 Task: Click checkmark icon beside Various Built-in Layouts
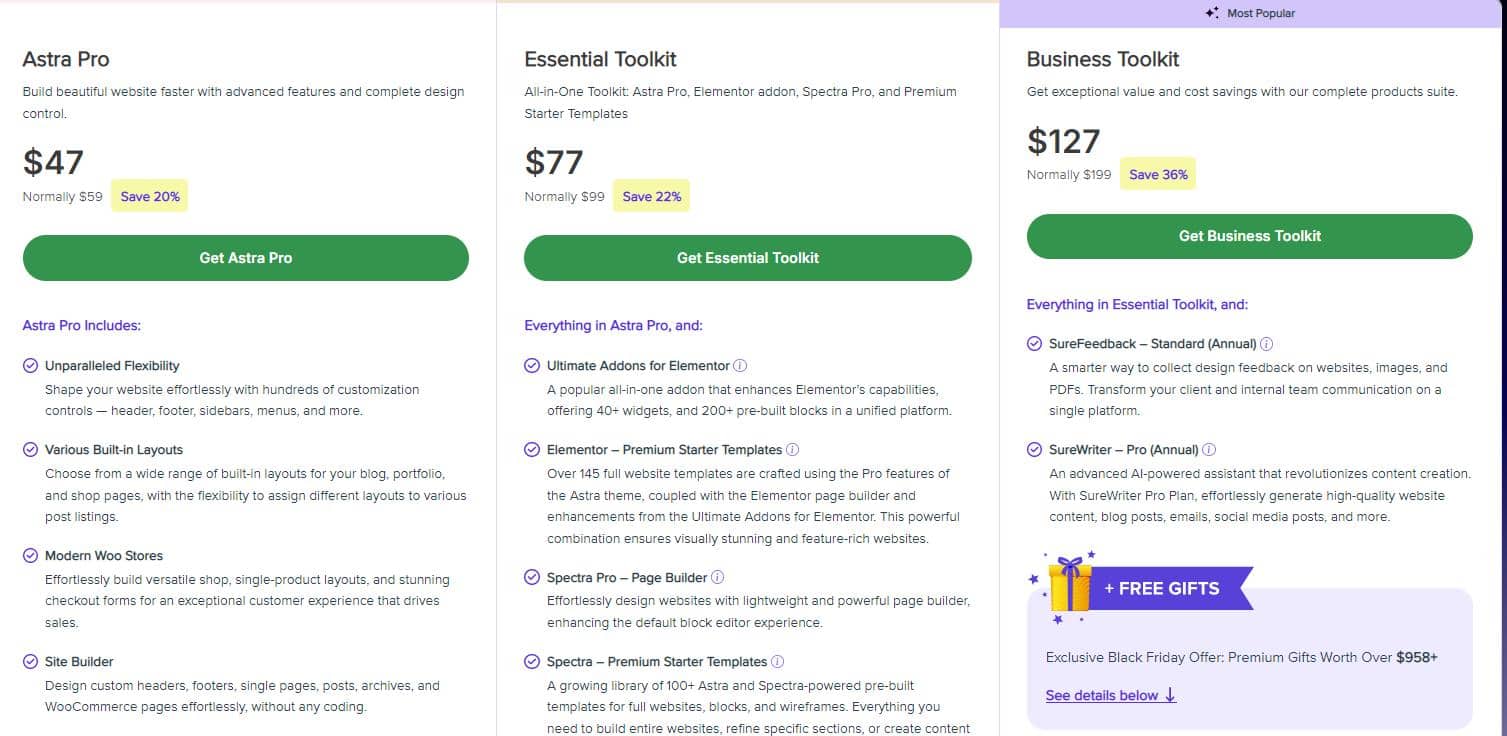tap(31, 450)
